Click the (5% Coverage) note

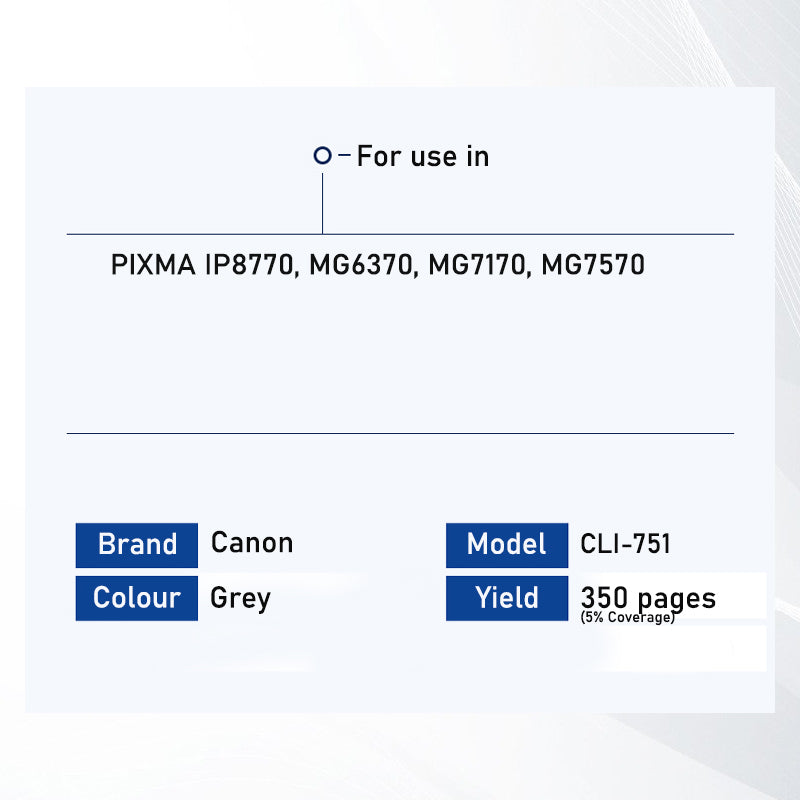pos(627,618)
